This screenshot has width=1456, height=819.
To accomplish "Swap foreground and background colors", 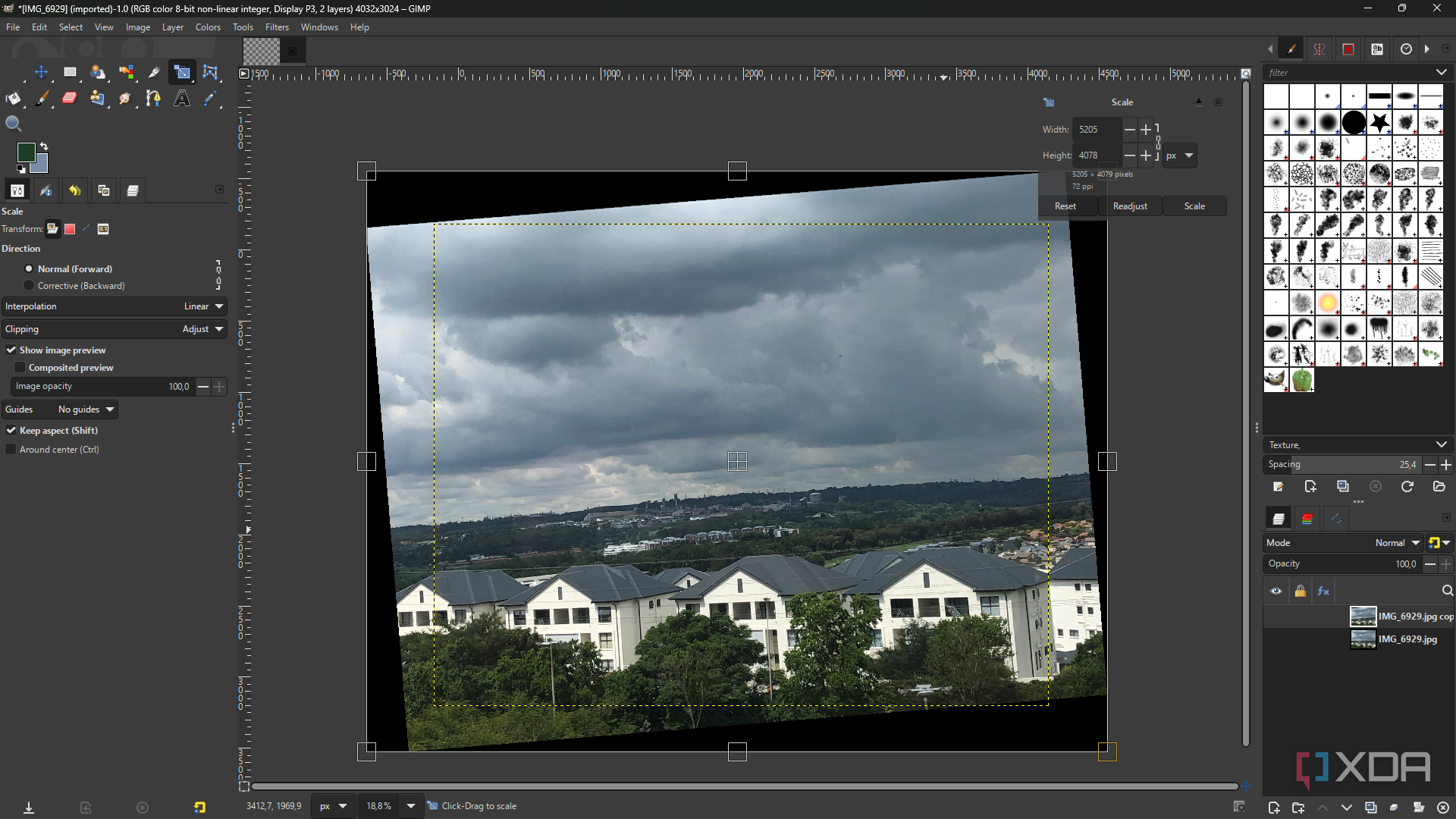I will click(x=44, y=146).
